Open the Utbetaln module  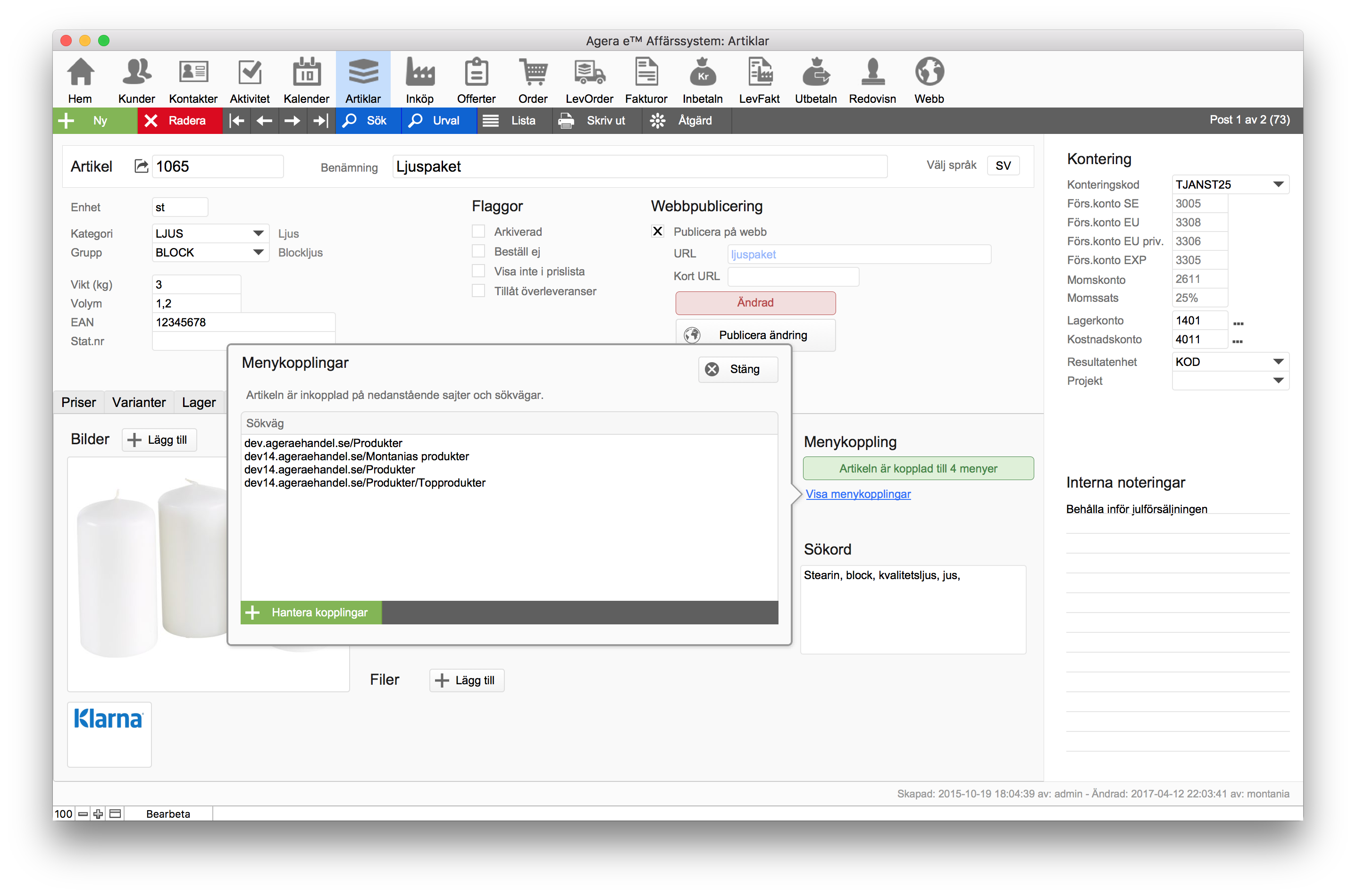(x=816, y=80)
